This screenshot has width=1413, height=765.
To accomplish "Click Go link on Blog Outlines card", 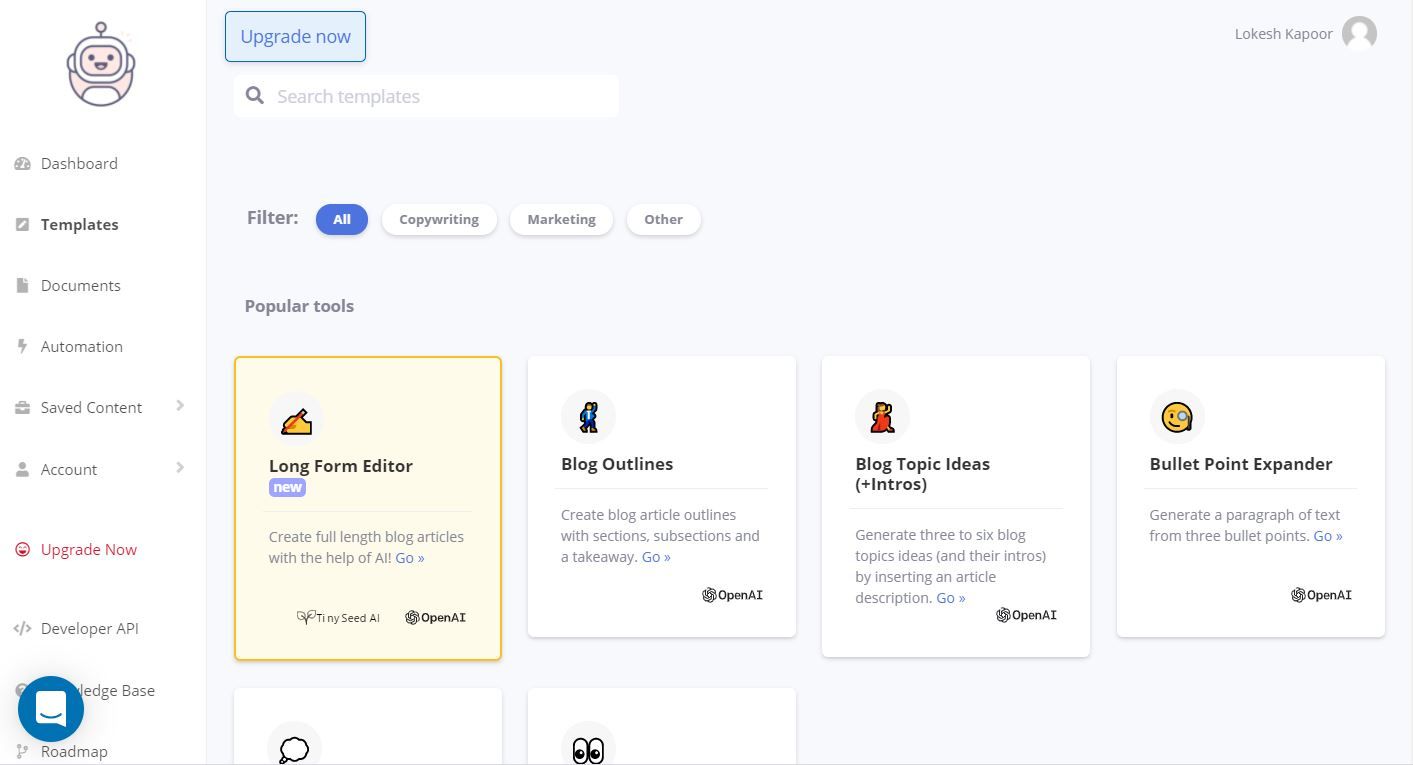I will 656,556.
